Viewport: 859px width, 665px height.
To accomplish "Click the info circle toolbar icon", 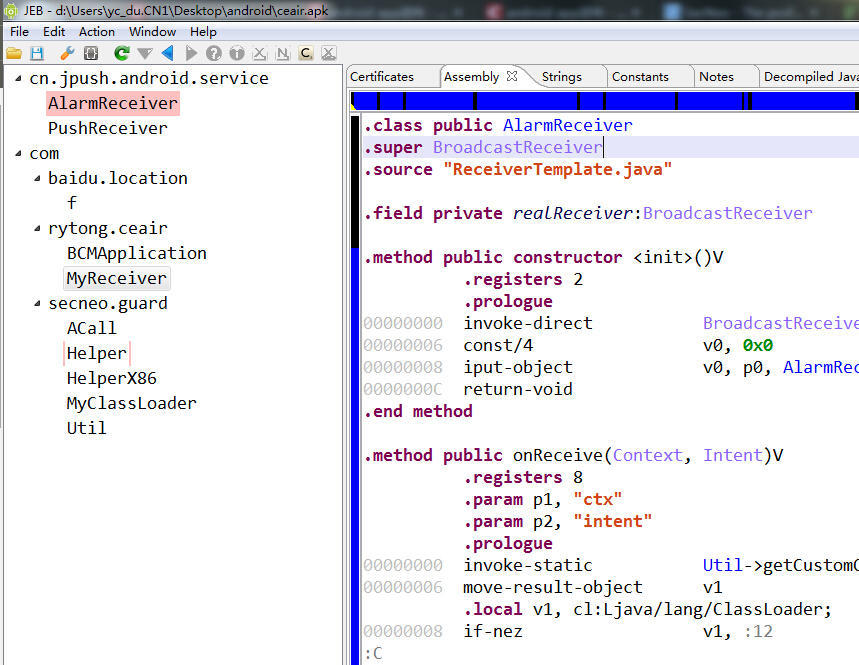I will click(x=237, y=53).
